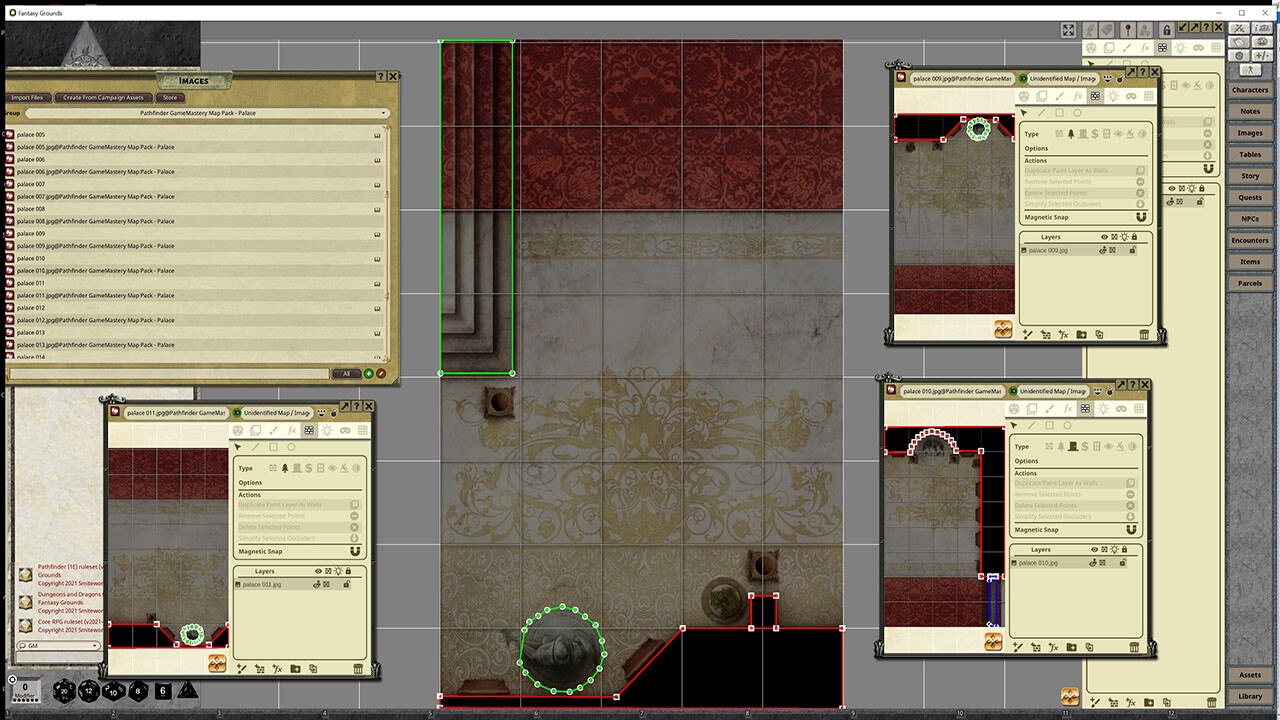The image size is (1280, 720).
Task: Click Create From Campaign Assets button
Action: coord(103,98)
